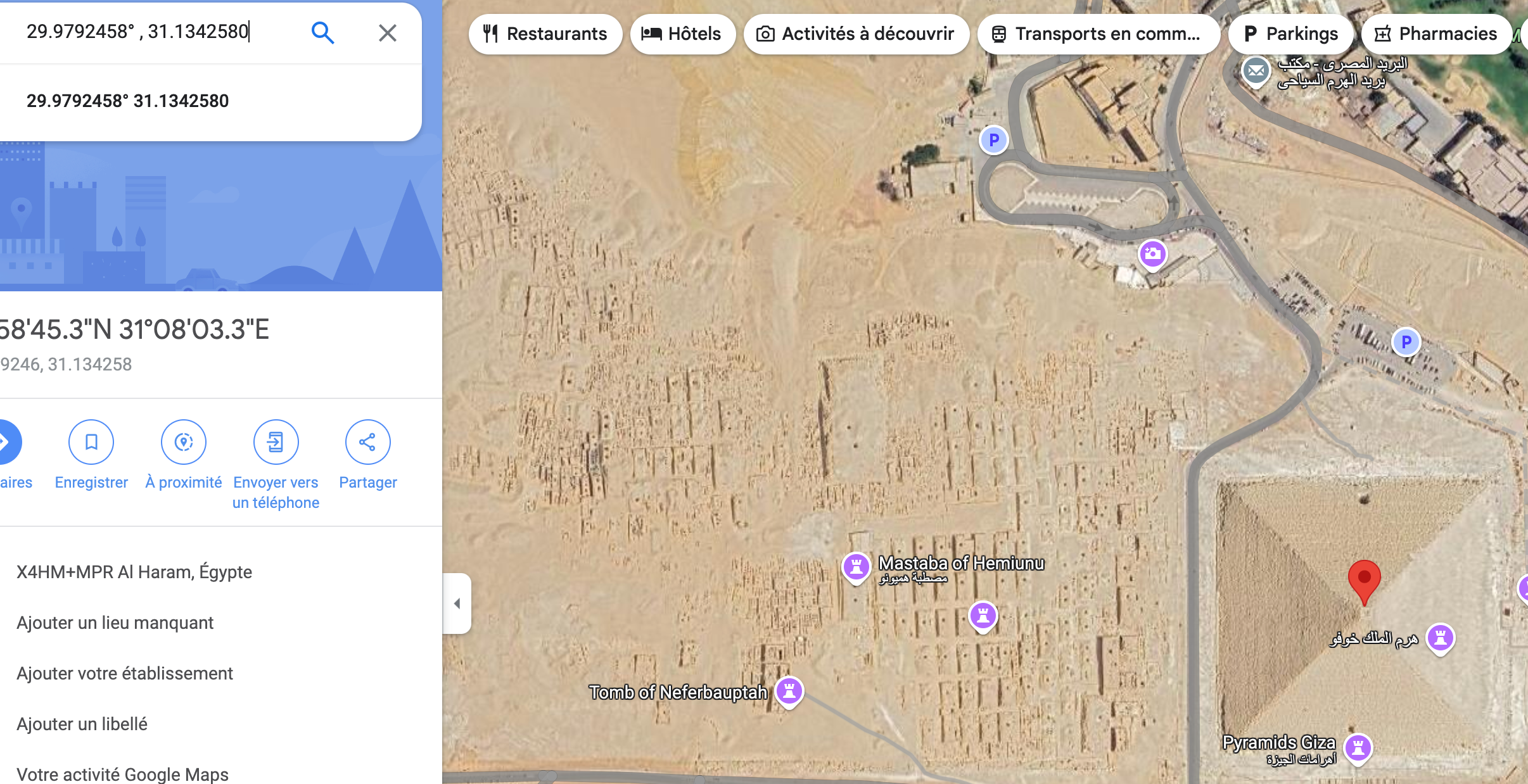Select the 29.9792458° 31.1342580 search suggestion
This screenshot has height=784, width=1528.
128,101
